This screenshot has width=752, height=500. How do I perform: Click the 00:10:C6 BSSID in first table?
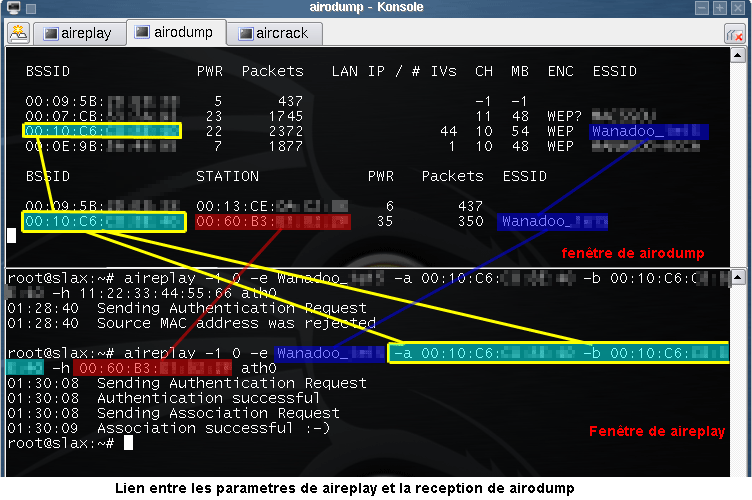[x=102, y=131]
